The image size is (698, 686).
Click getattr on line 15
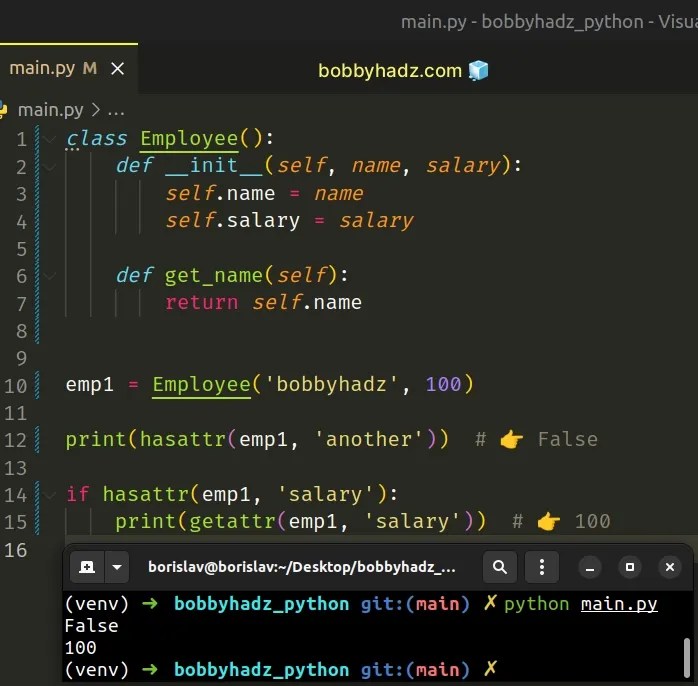pyautogui.click(x=232, y=522)
